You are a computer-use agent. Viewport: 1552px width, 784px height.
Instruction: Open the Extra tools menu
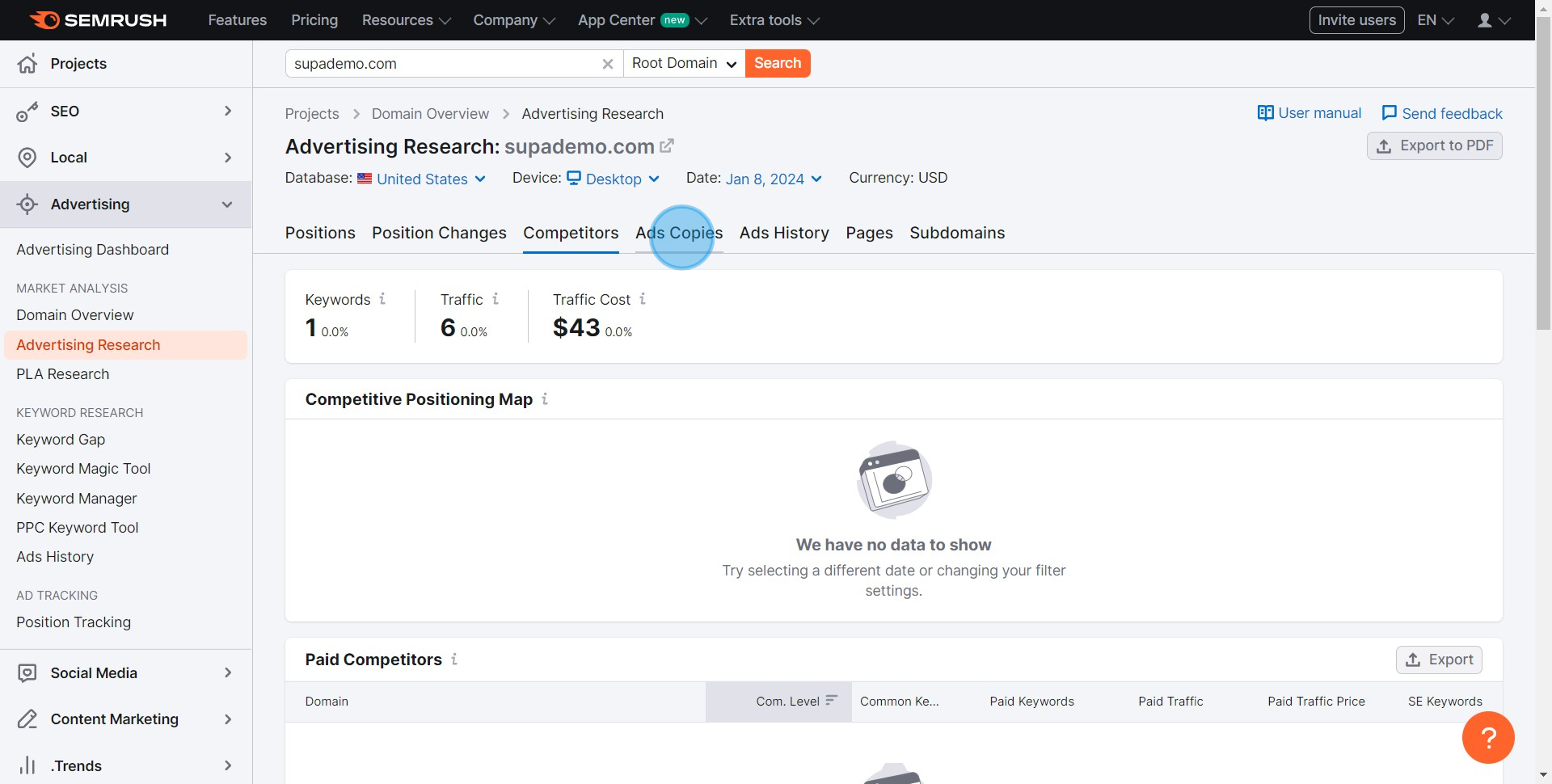tap(774, 20)
